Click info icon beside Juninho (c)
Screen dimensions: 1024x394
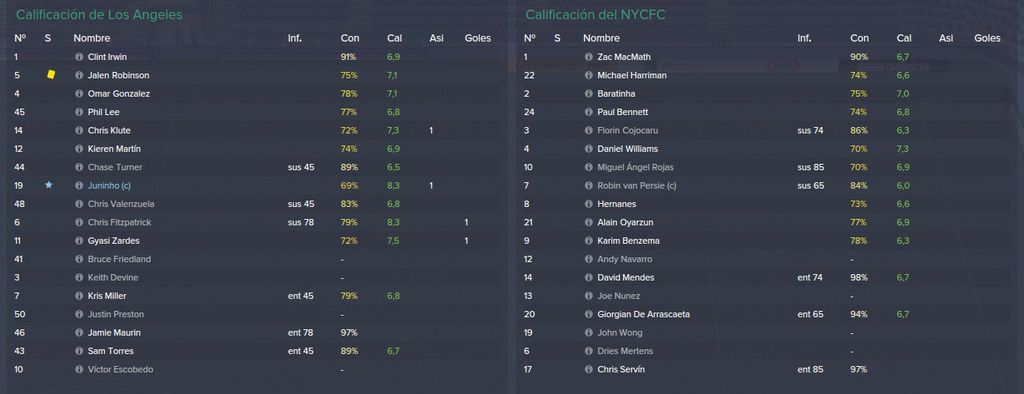79,186
